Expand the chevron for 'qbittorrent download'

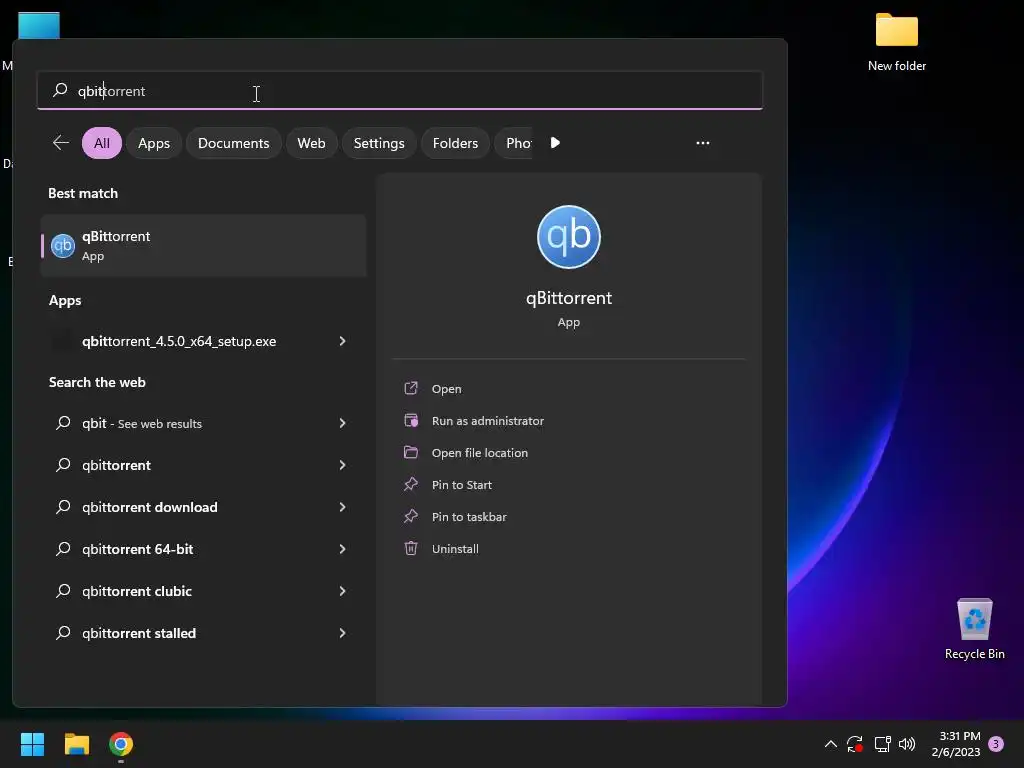342,507
